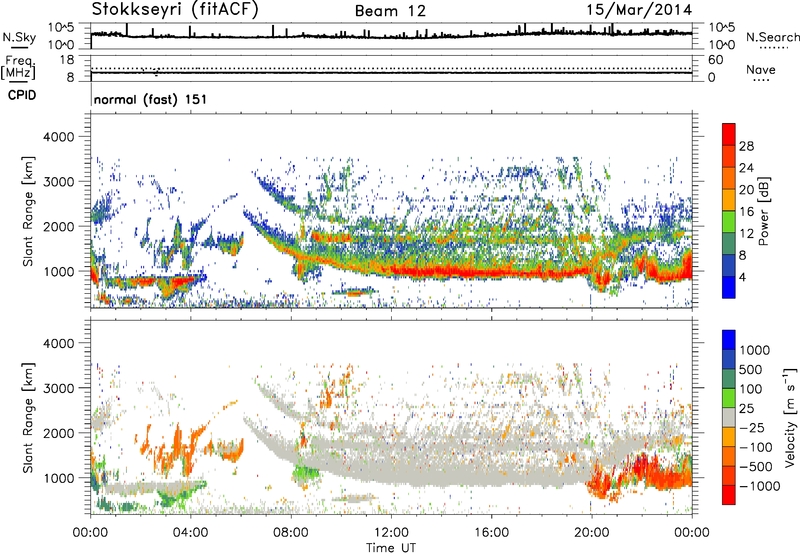Click the 'N.Sky' legend label
Viewport: 800px width, 554px height.
tap(19, 37)
